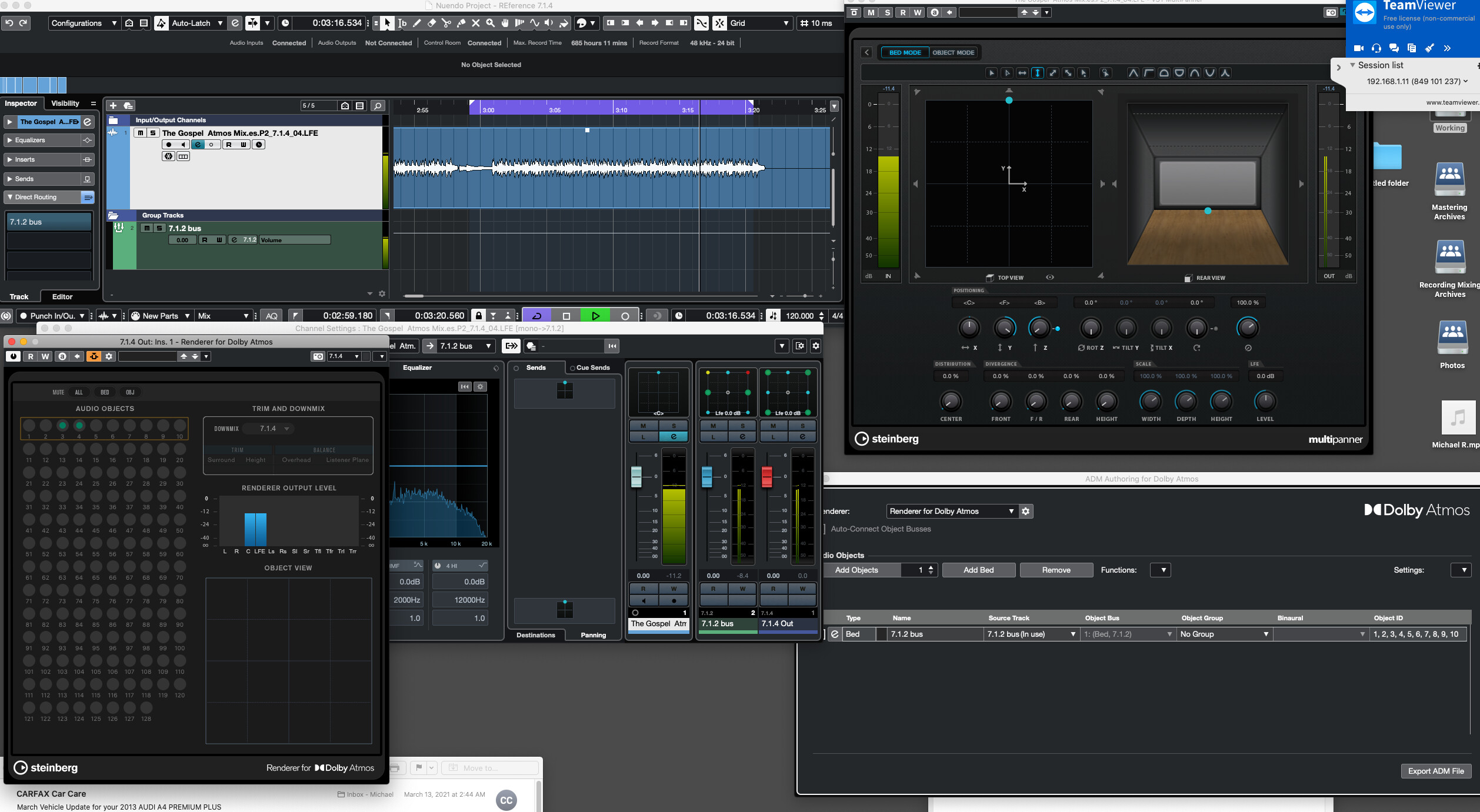Click the Add Bed button
The image size is (1480, 812).
979,570
